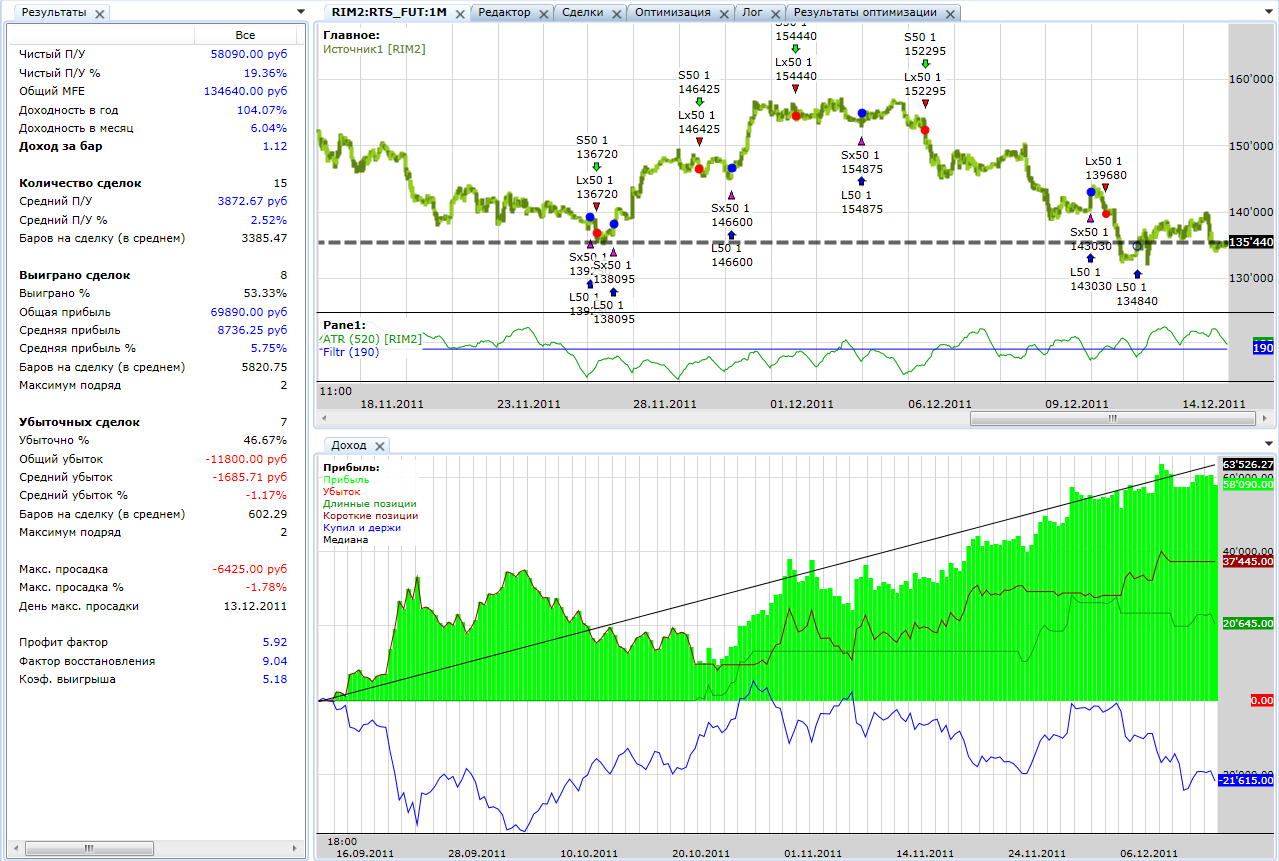Image resolution: width=1279 pixels, height=861 pixels.
Task: Close the Сделки tab
Action: pos(615,13)
